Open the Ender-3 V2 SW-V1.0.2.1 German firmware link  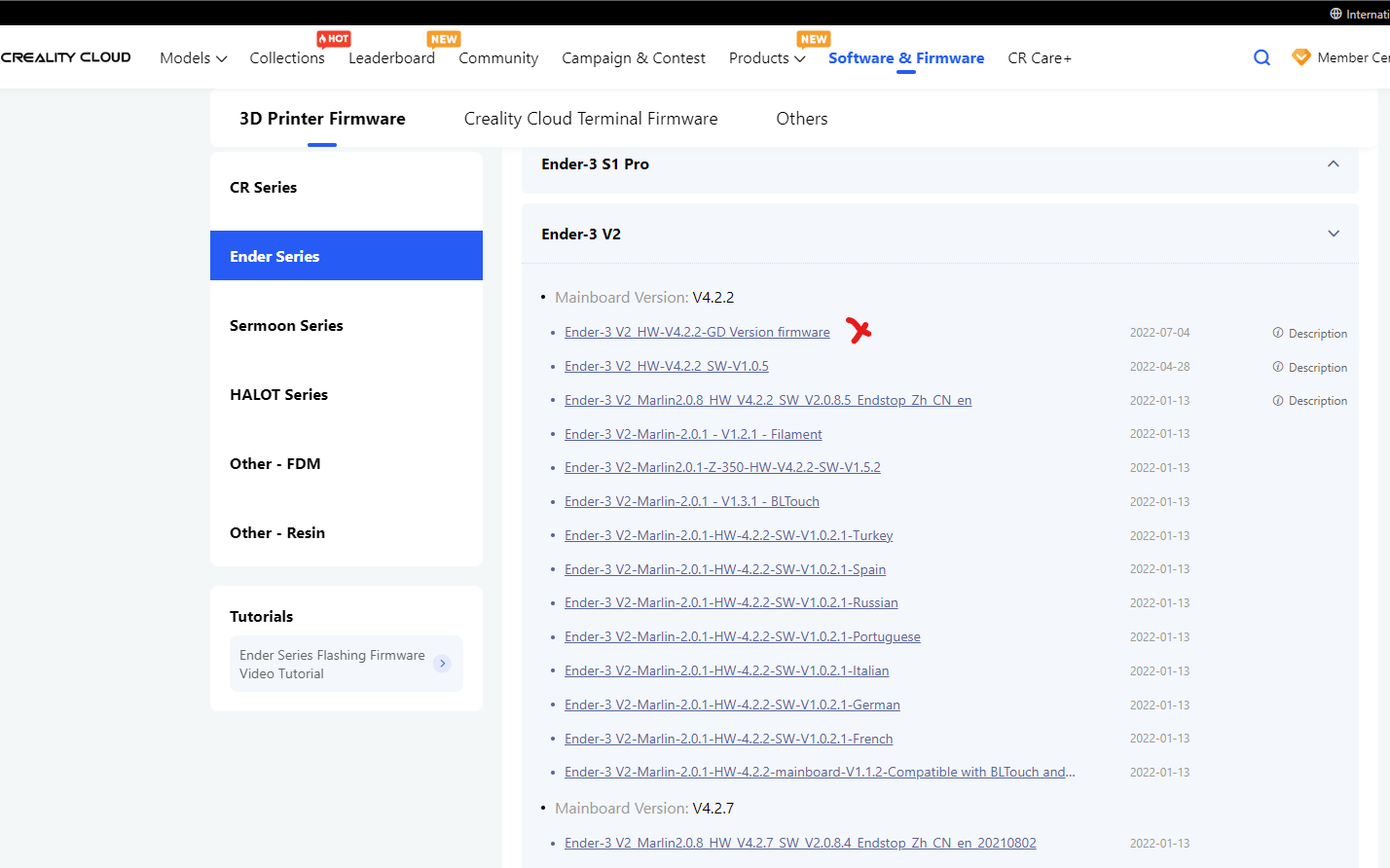(732, 705)
